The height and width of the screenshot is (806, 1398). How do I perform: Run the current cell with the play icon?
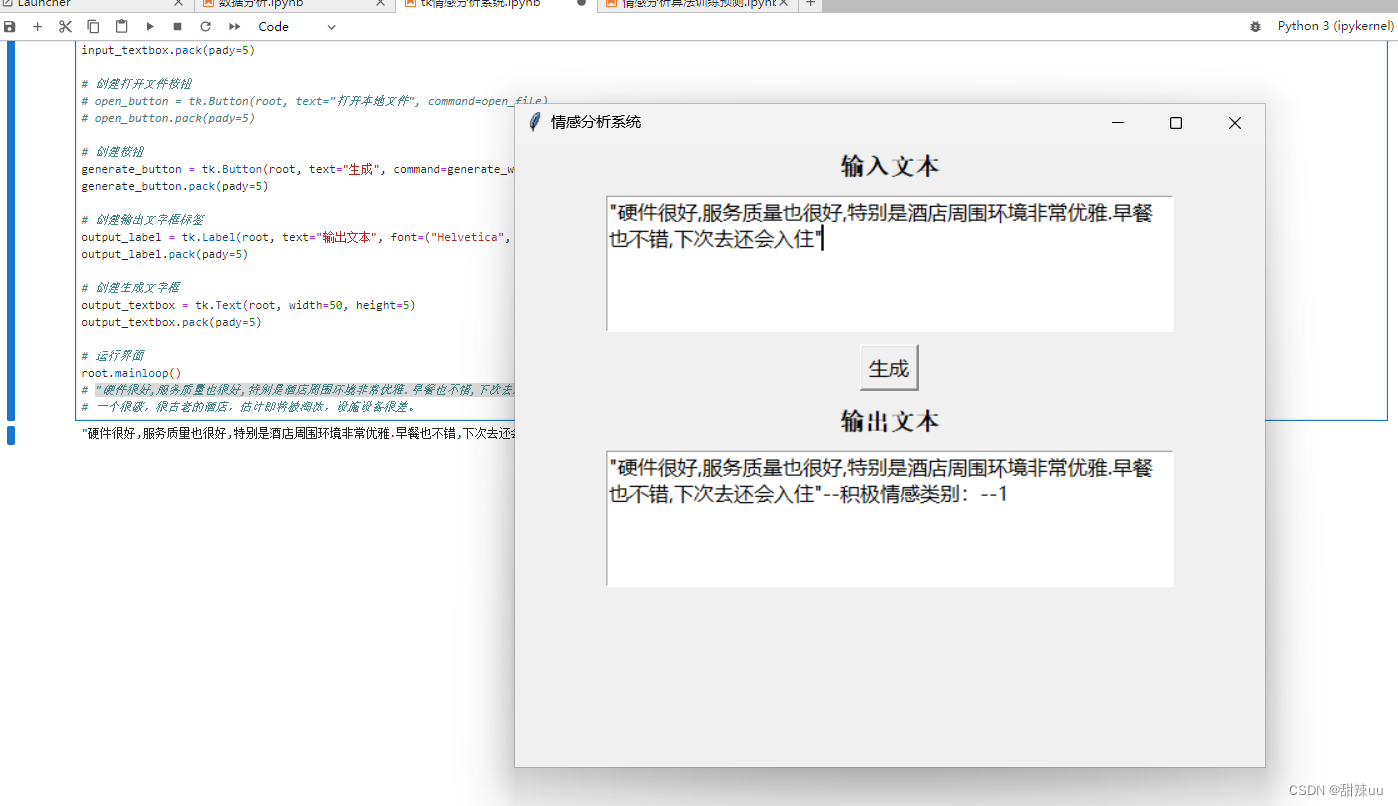(x=149, y=26)
